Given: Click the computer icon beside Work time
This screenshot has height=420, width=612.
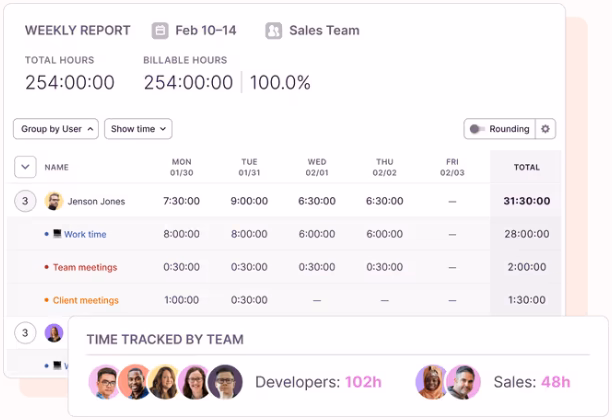Looking at the screenshot, I should (57, 234).
